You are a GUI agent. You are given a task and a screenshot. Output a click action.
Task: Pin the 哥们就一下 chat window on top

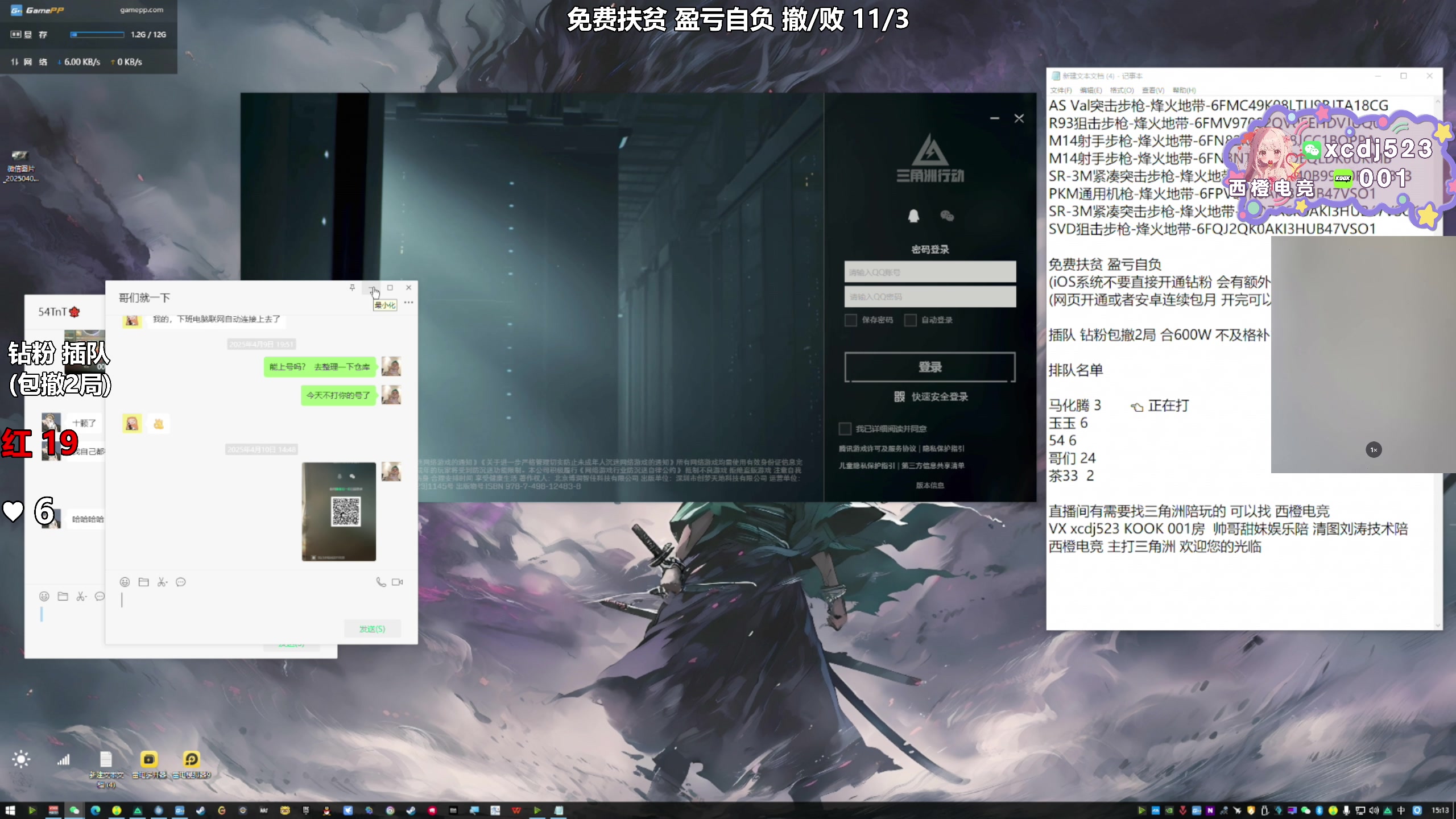(352, 288)
